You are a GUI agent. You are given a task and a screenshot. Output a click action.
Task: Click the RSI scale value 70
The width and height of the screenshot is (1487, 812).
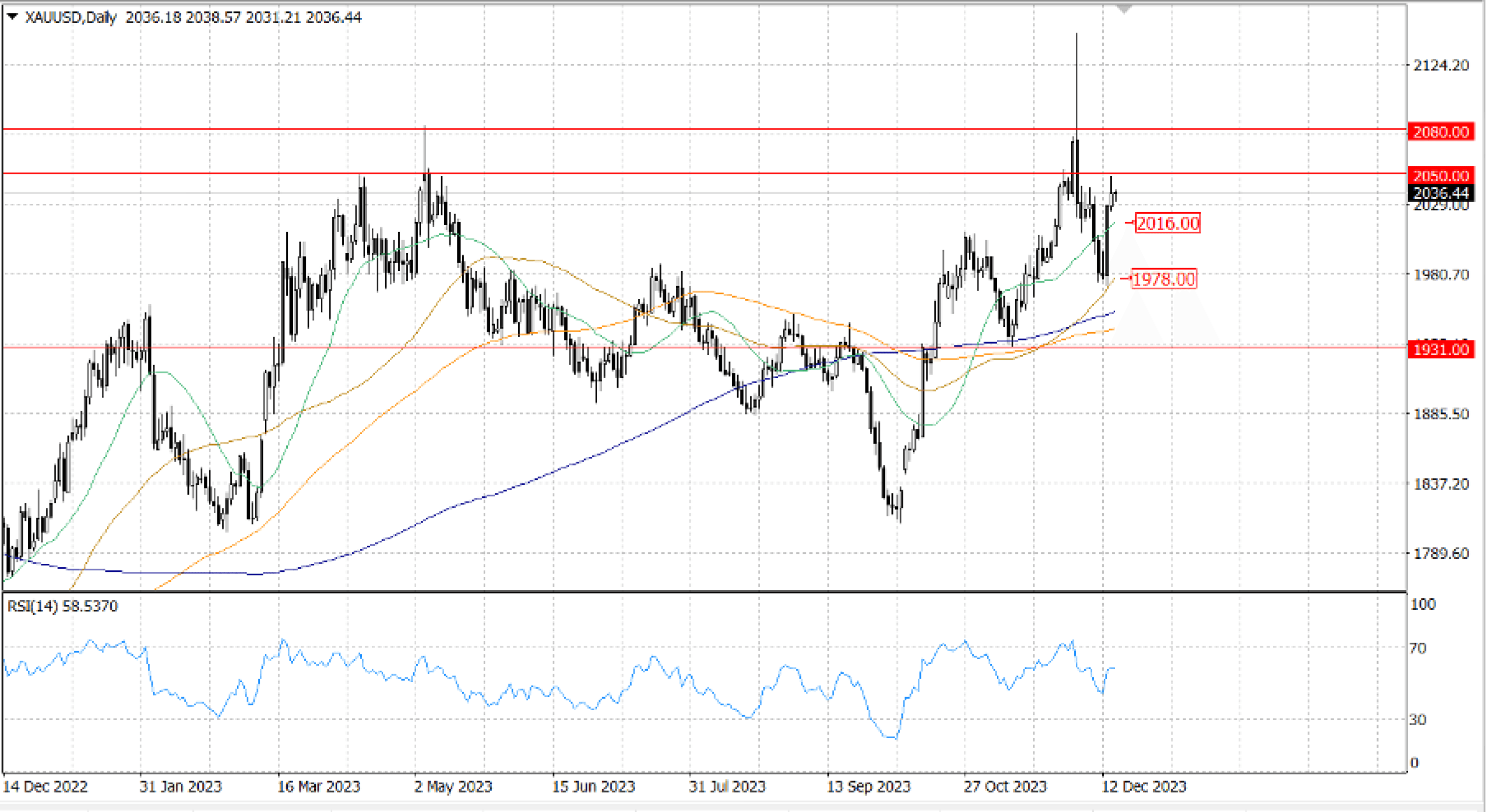coord(1418,648)
